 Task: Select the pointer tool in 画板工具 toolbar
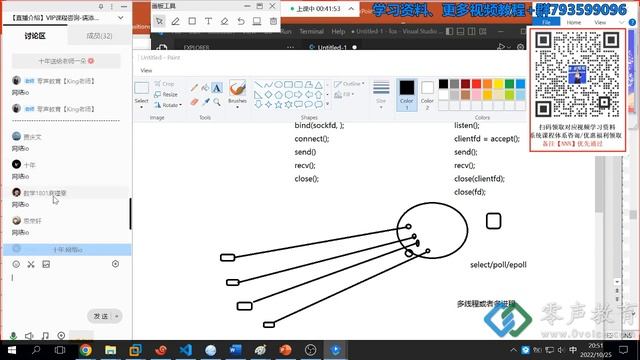(x=159, y=21)
